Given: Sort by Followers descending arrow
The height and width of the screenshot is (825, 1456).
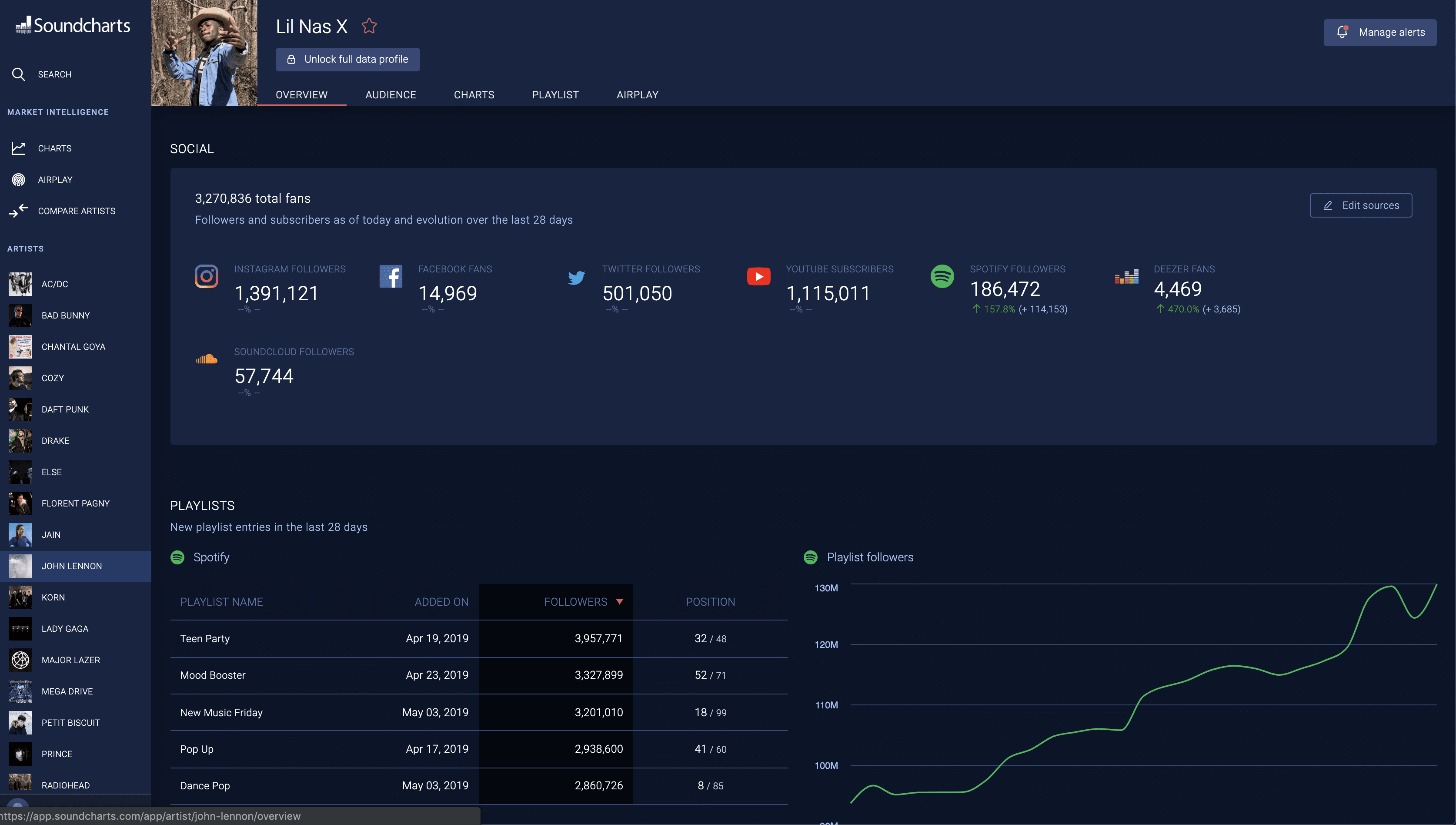Looking at the screenshot, I should (x=620, y=602).
